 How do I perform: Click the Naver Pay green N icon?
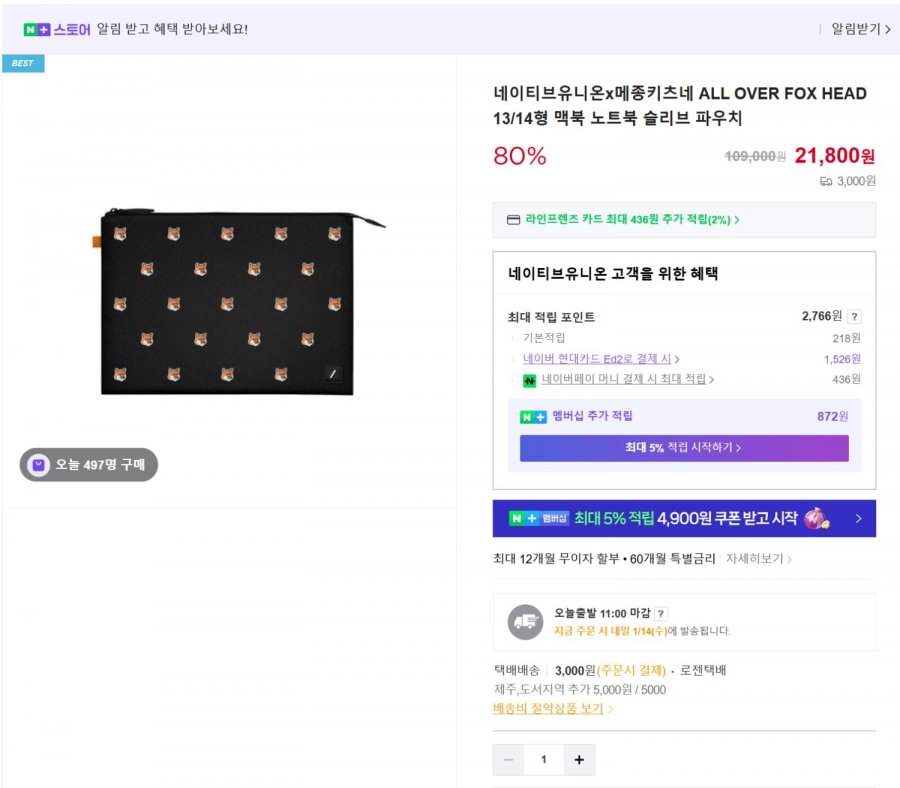[x=530, y=380]
